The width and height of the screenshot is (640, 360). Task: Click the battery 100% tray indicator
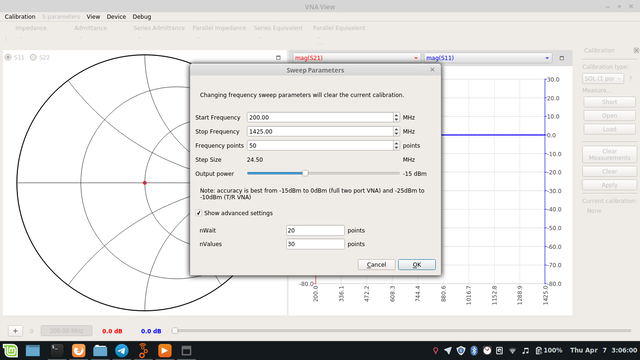tap(549, 350)
